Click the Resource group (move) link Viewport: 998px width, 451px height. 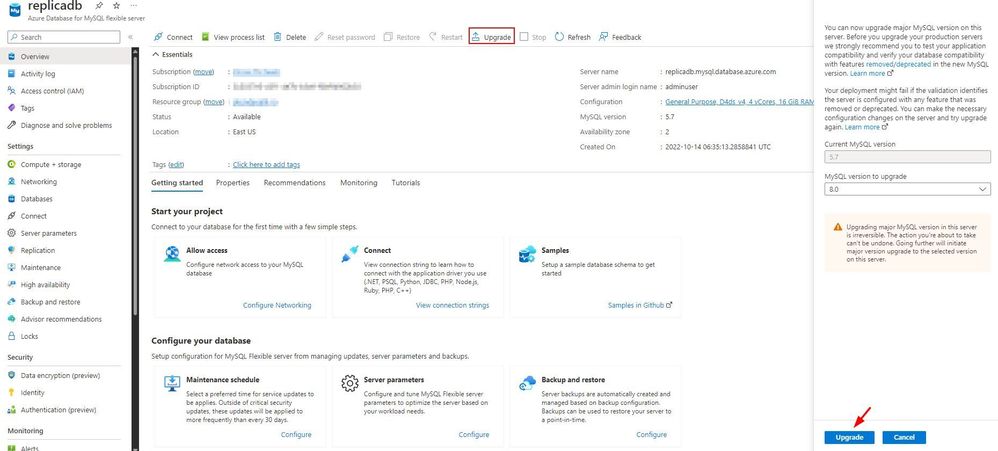click(213, 102)
